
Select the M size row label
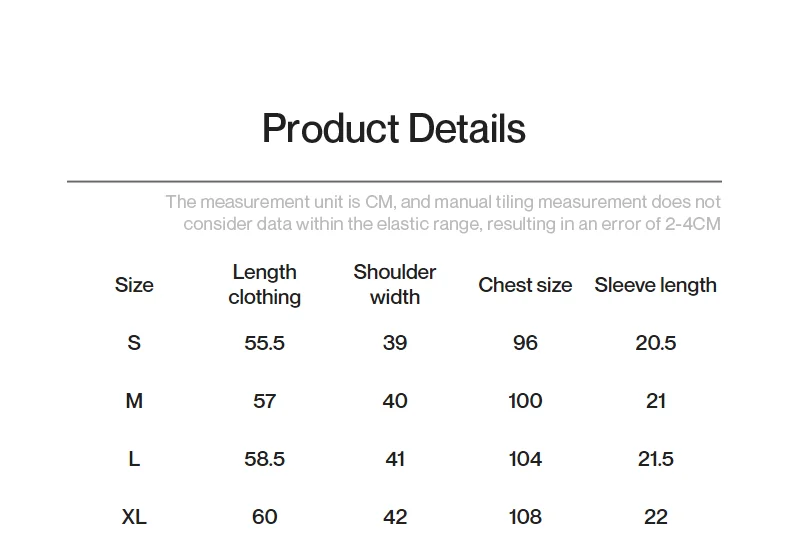click(x=134, y=401)
